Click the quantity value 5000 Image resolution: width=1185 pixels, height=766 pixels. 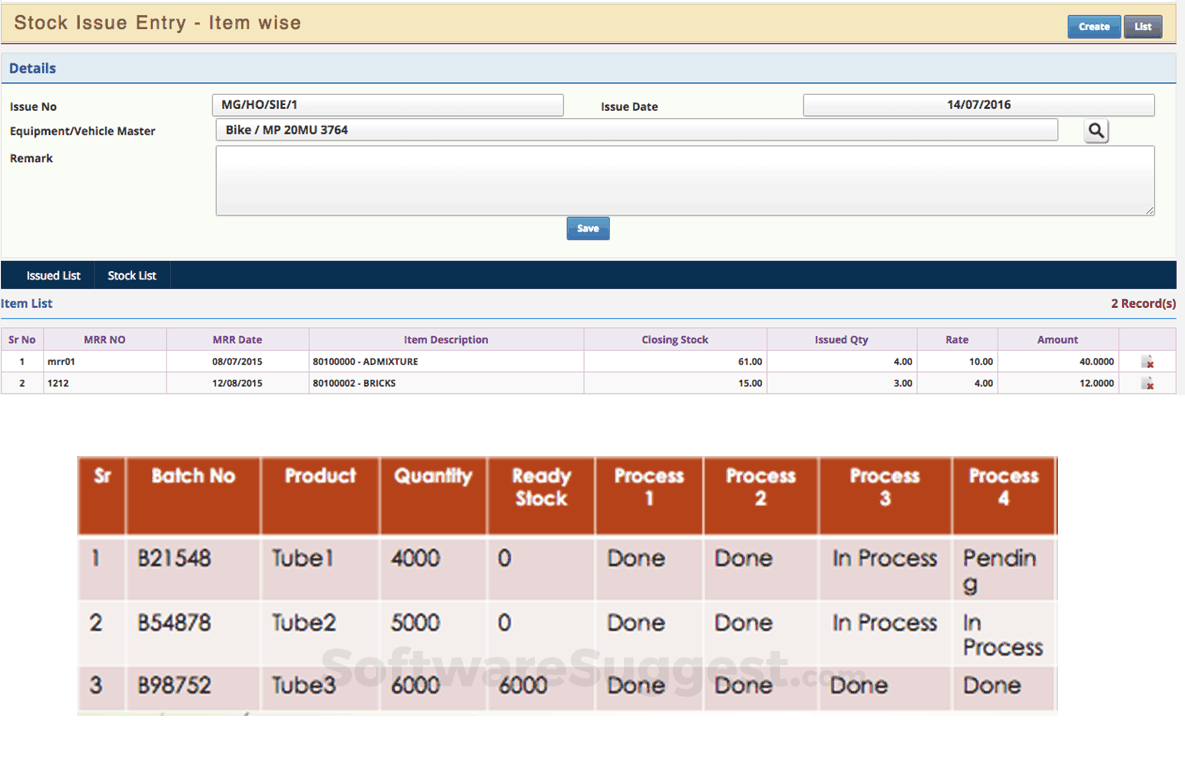(x=415, y=622)
